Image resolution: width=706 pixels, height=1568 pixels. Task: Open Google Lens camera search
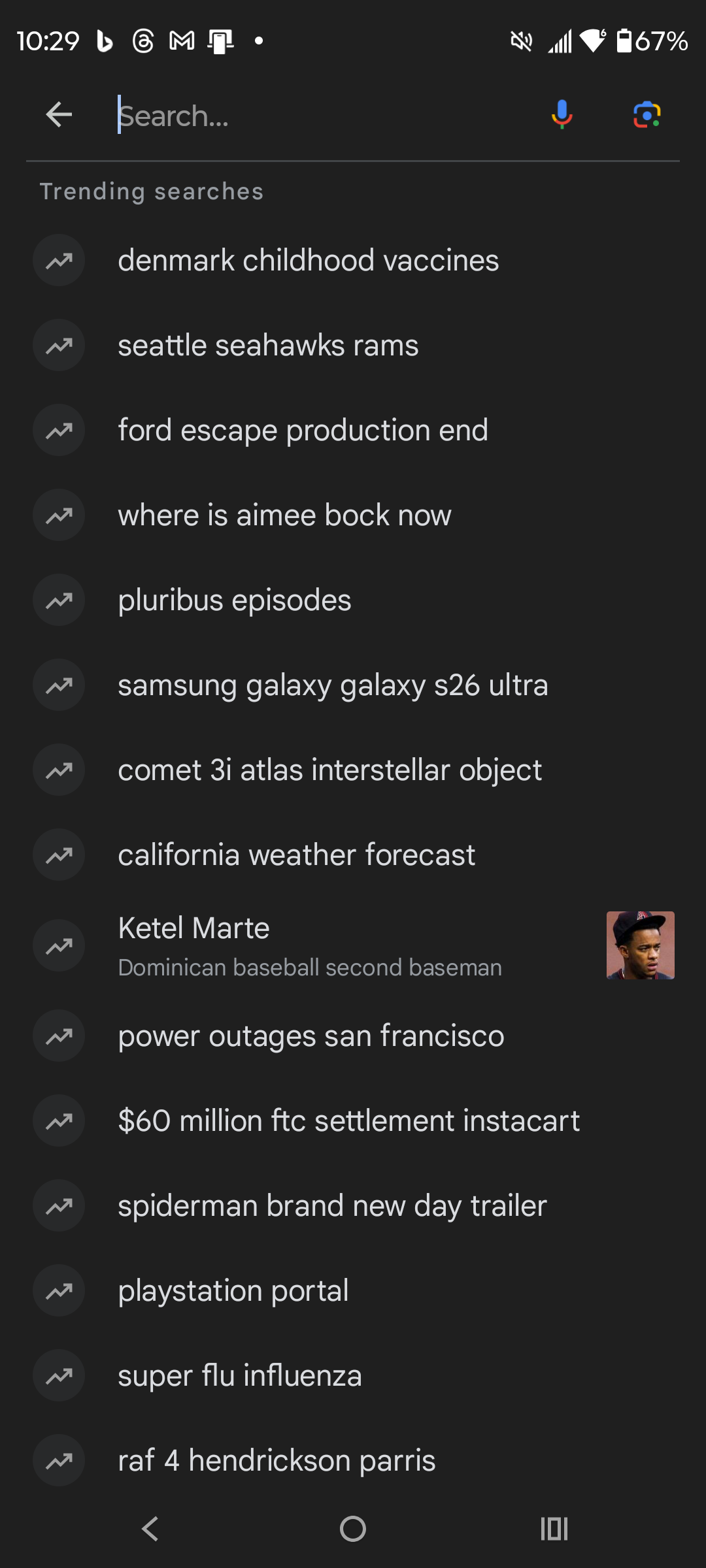tap(647, 115)
